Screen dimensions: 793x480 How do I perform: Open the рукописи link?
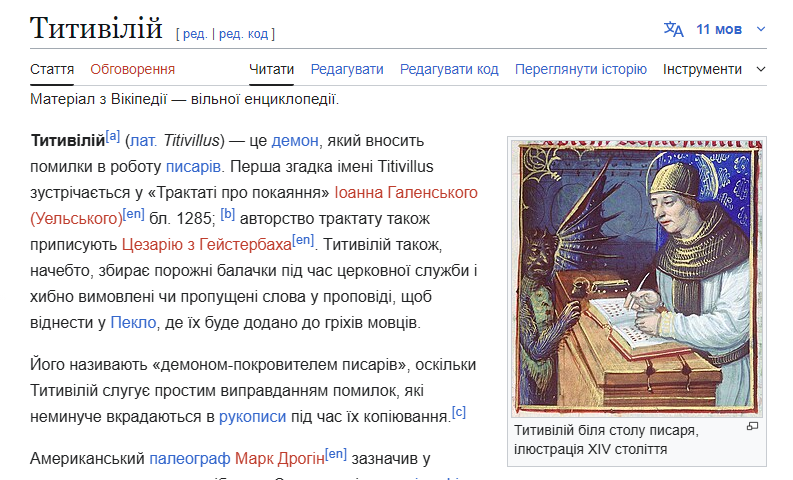pyautogui.click(x=252, y=417)
